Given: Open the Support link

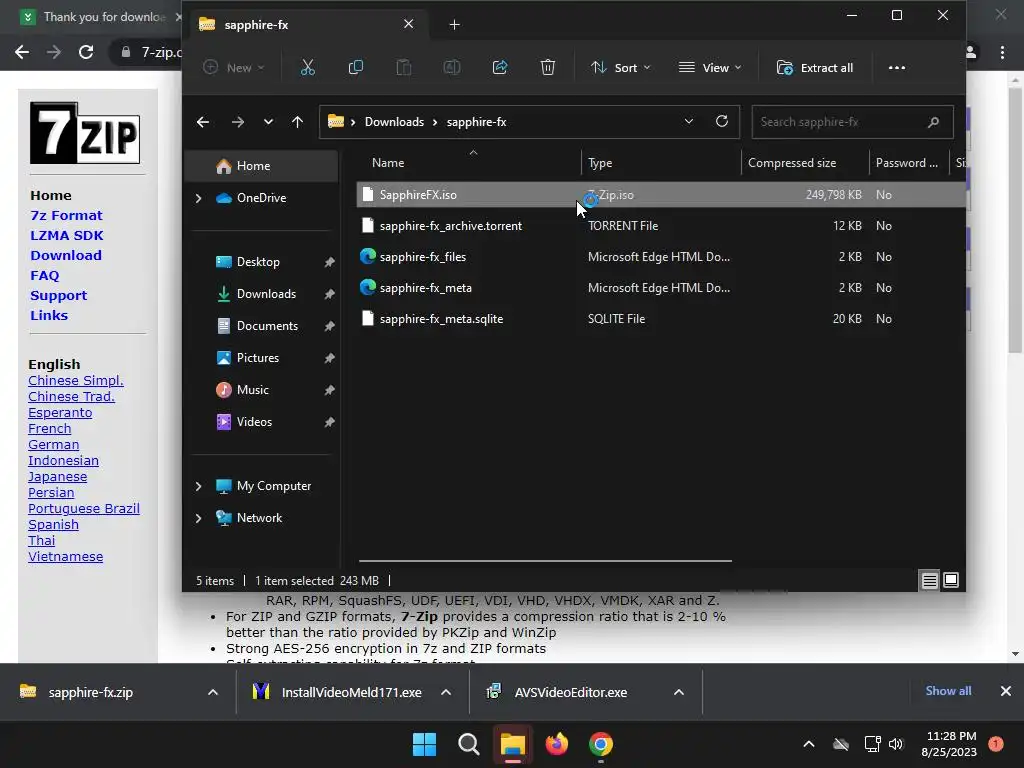Looking at the screenshot, I should [58, 295].
